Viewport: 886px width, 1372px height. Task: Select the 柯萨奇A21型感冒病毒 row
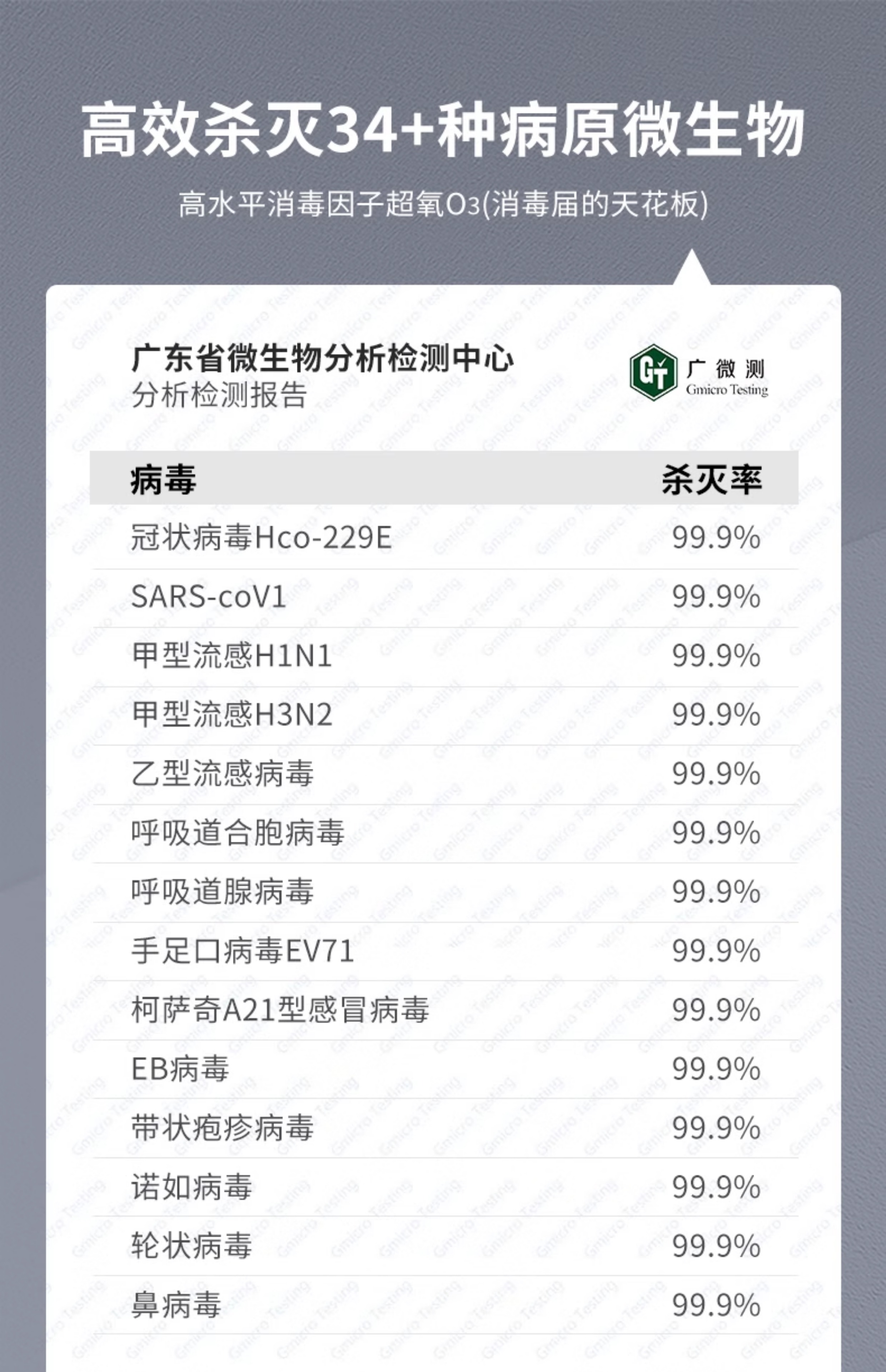pos(445,1010)
